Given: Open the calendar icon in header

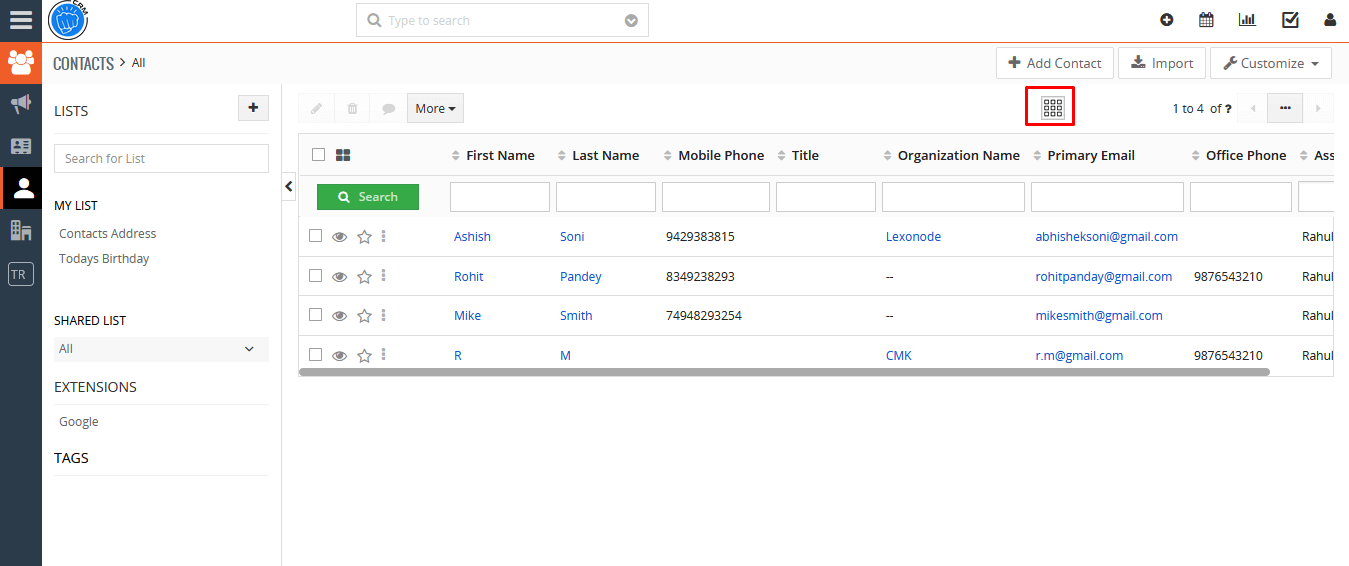Looking at the screenshot, I should click(x=1206, y=20).
